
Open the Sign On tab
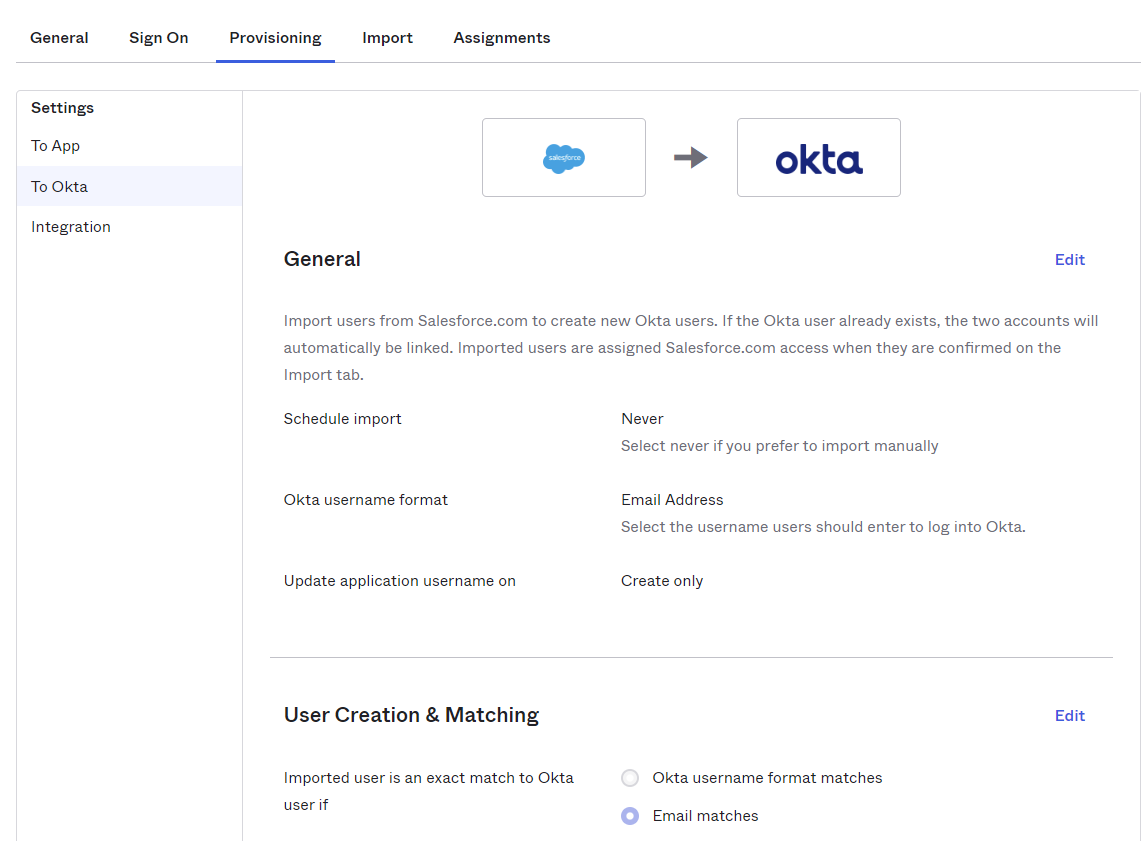[158, 38]
